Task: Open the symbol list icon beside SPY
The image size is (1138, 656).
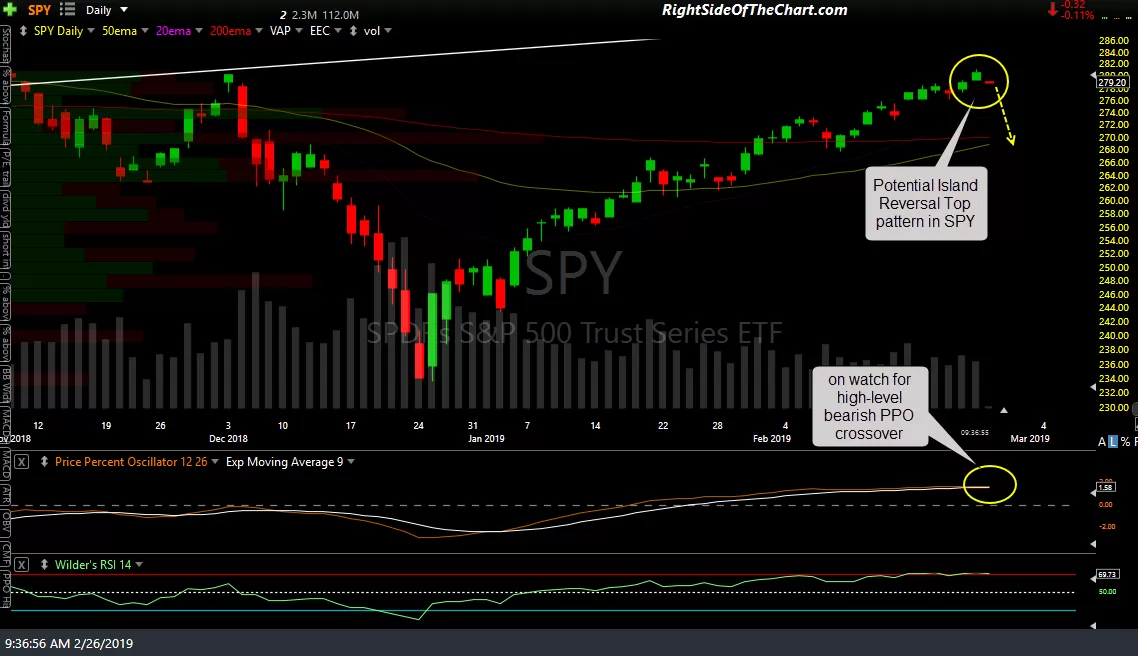Action: 67,9
